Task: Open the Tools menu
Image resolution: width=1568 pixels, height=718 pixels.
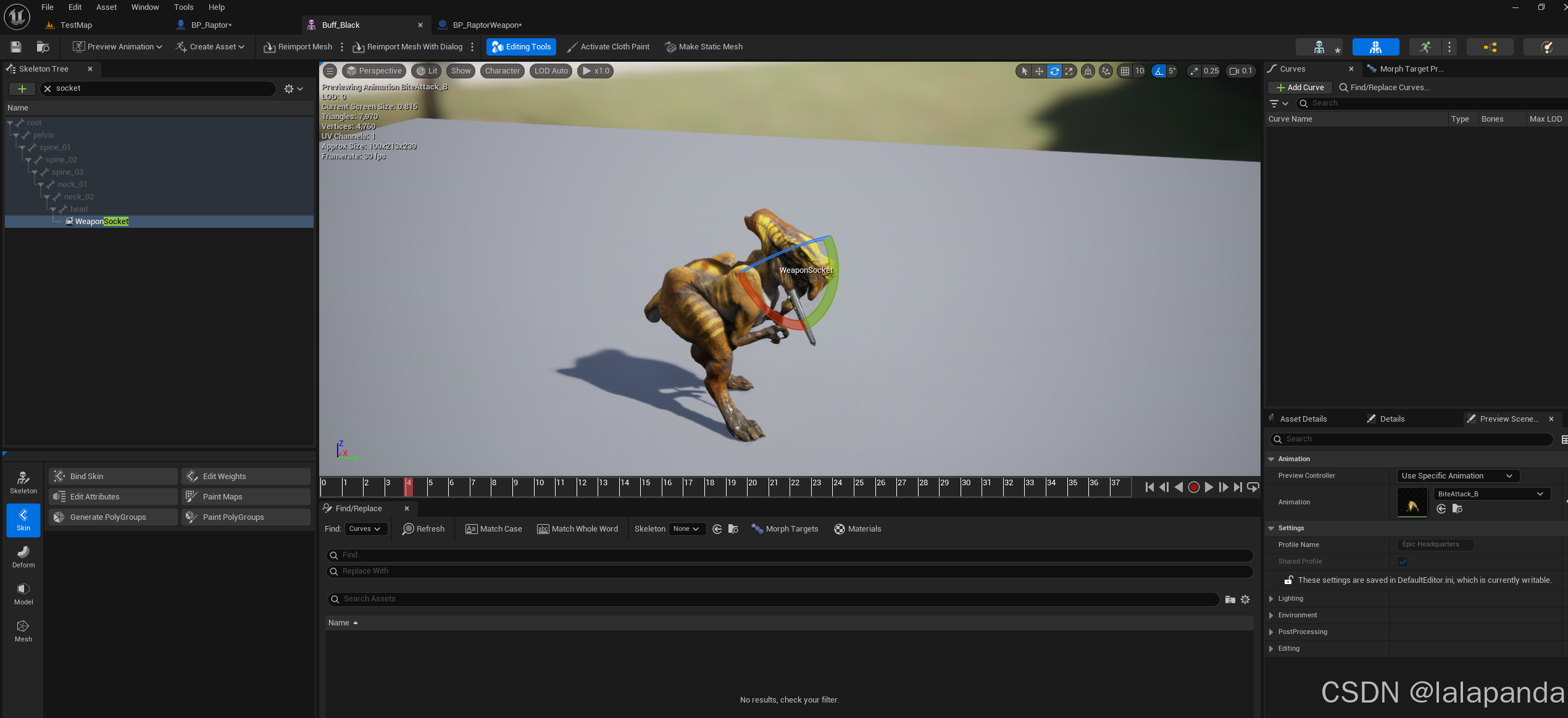Action: (x=183, y=7)
